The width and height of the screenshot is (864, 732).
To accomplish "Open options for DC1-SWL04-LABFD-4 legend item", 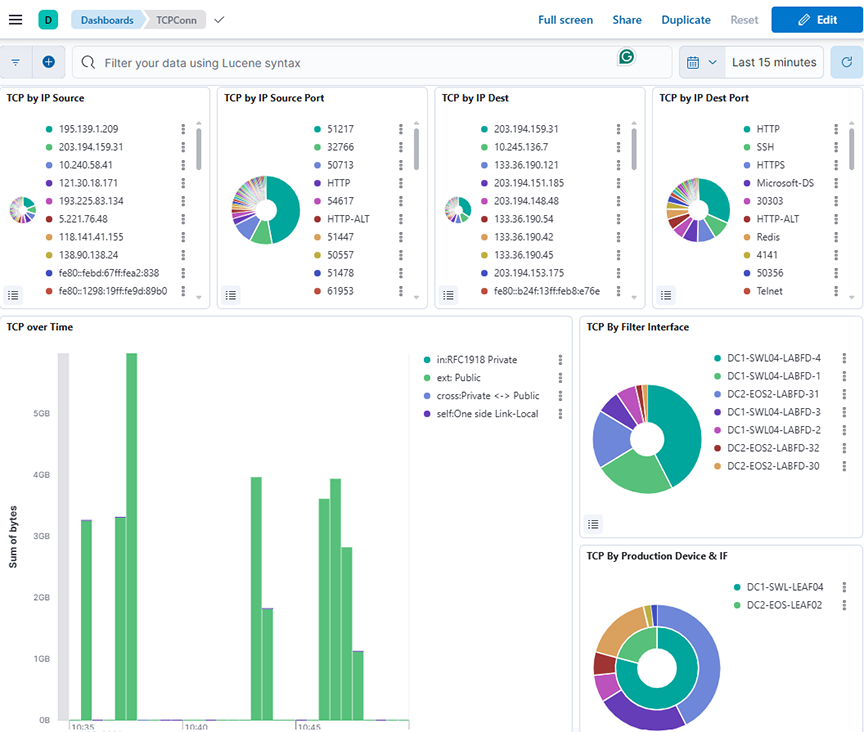I will tap(845, 358).
